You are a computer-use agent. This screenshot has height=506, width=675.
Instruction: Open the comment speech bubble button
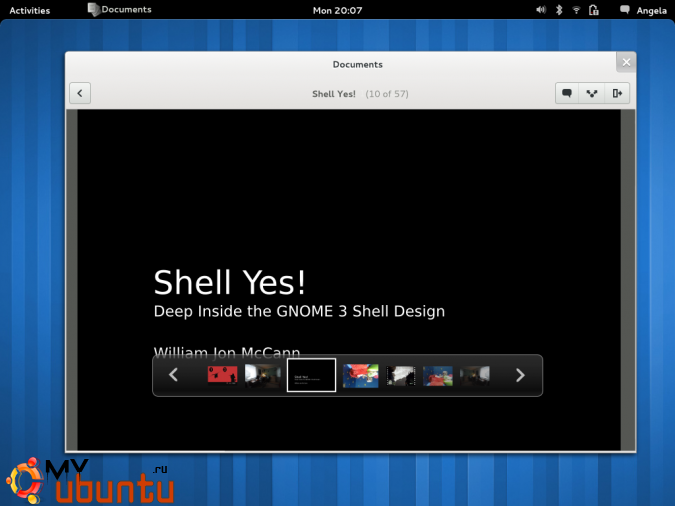[567, 93]
